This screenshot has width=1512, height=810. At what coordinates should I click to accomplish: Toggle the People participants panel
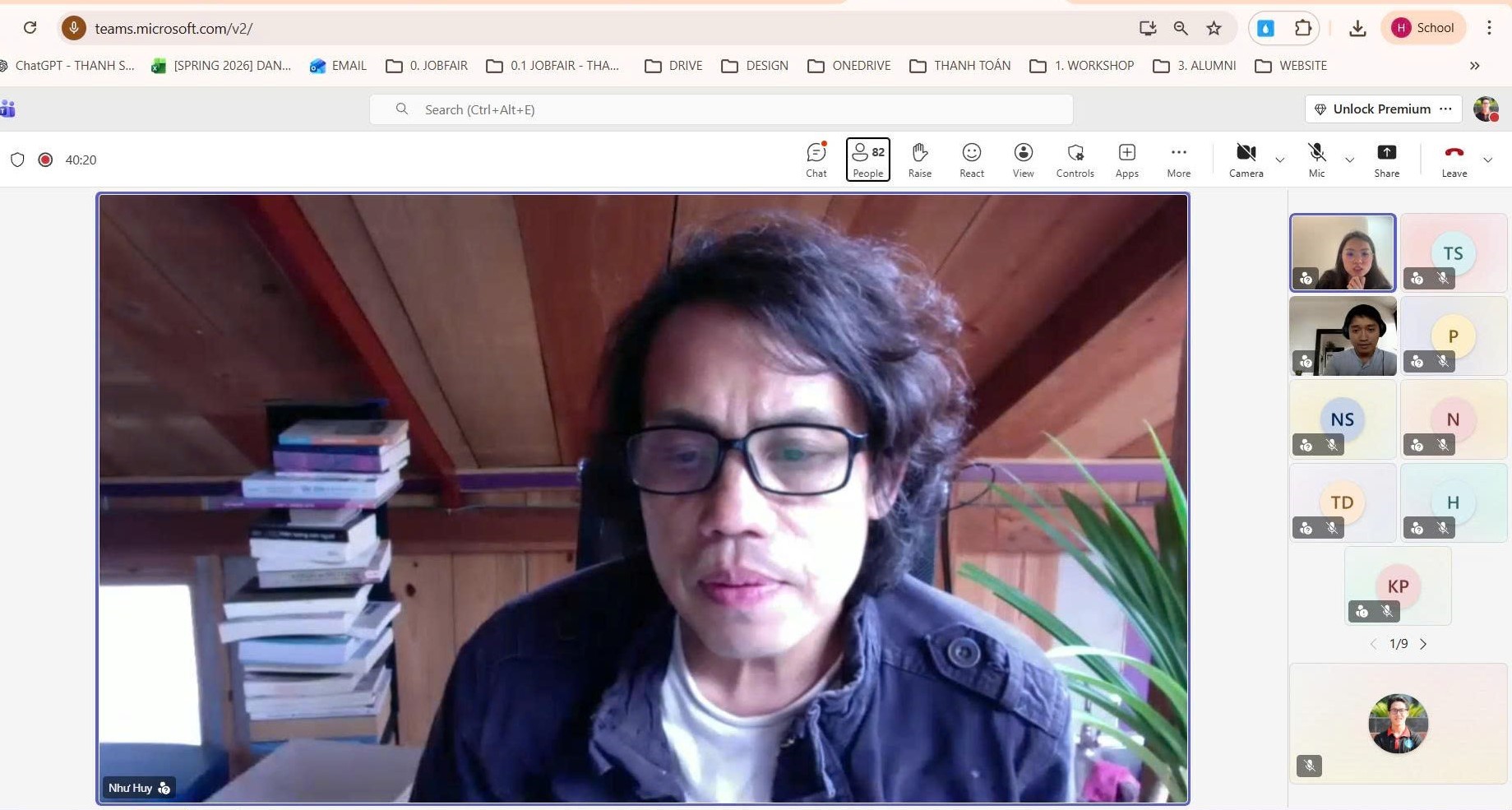tap(867, 160)
